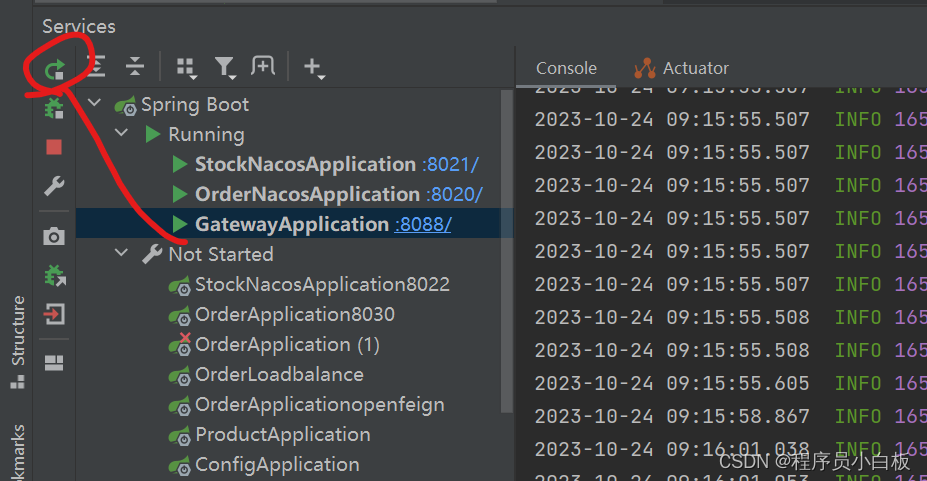This screenshot has width=927, height=481.
Task: Click the exit arrow icon in sidebar
Action: (54, 314)
